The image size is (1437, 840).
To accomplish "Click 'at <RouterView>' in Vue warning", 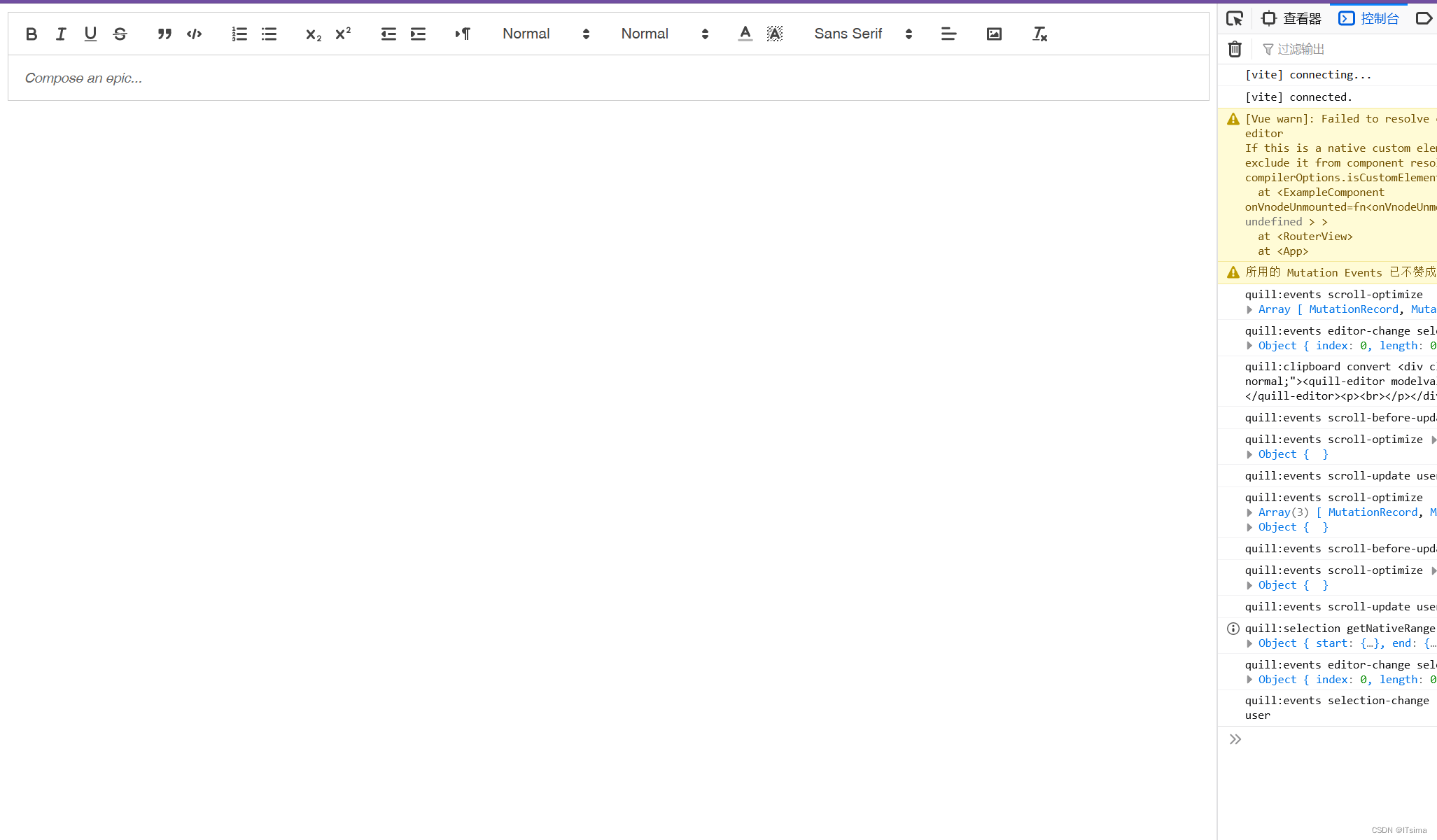I will pyautogui.click(x=1305, y=237).
